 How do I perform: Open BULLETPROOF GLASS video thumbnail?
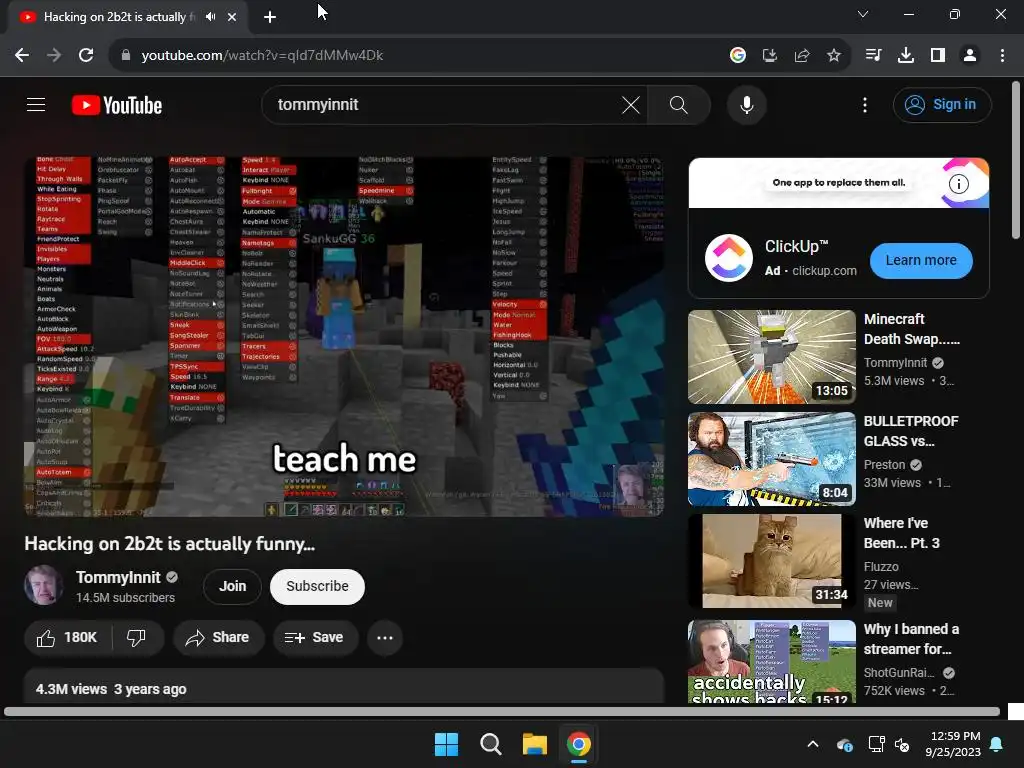[771, 458]
